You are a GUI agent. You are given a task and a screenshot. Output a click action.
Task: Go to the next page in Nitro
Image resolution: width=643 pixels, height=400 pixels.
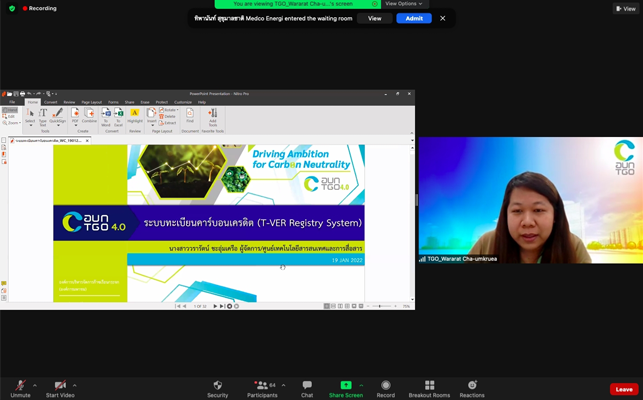point(215,306)
